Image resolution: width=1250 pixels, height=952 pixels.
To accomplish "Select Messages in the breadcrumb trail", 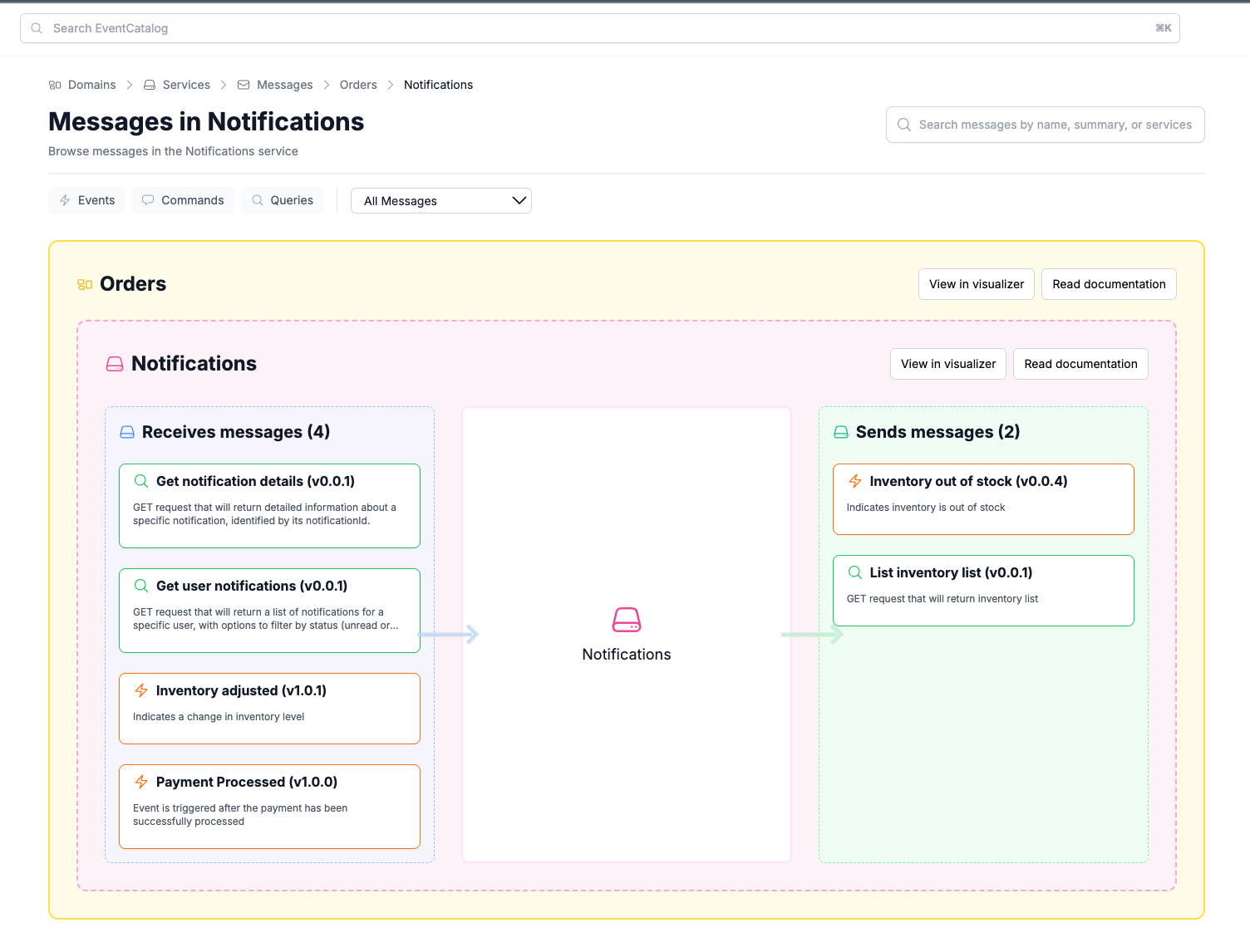I will (x=285, y=85).
